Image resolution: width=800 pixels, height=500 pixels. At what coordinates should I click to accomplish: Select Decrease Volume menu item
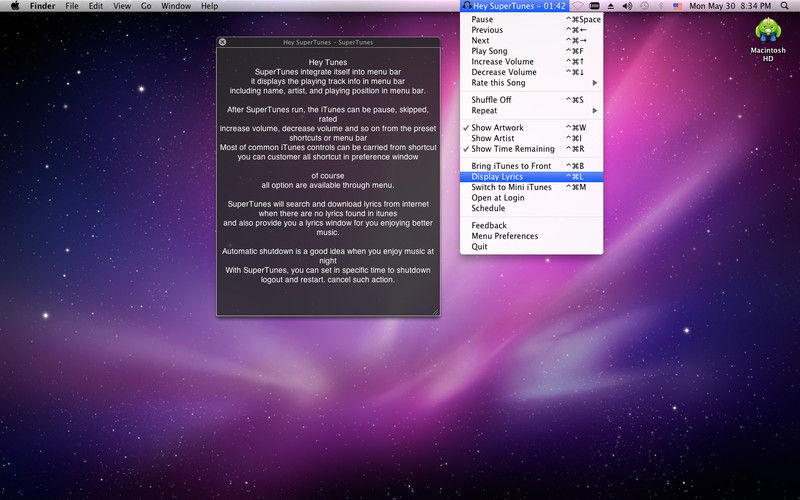[531, 72]
